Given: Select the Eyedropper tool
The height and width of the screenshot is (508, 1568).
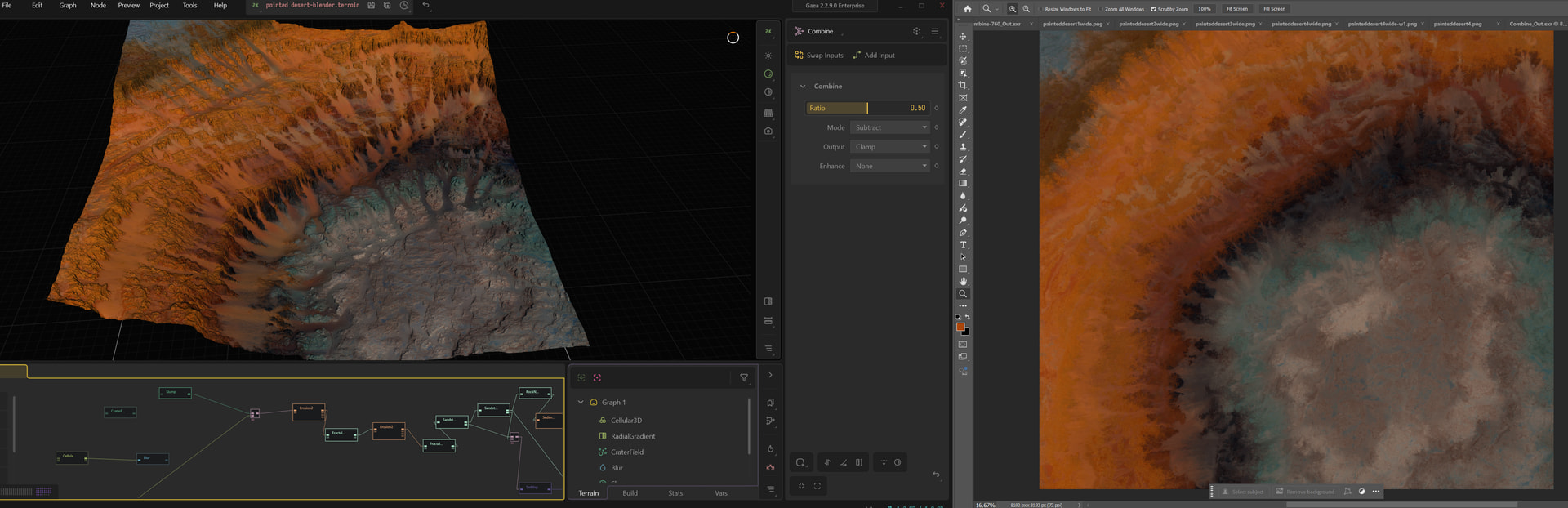Looking at the screenshot, I should (963, 110).
